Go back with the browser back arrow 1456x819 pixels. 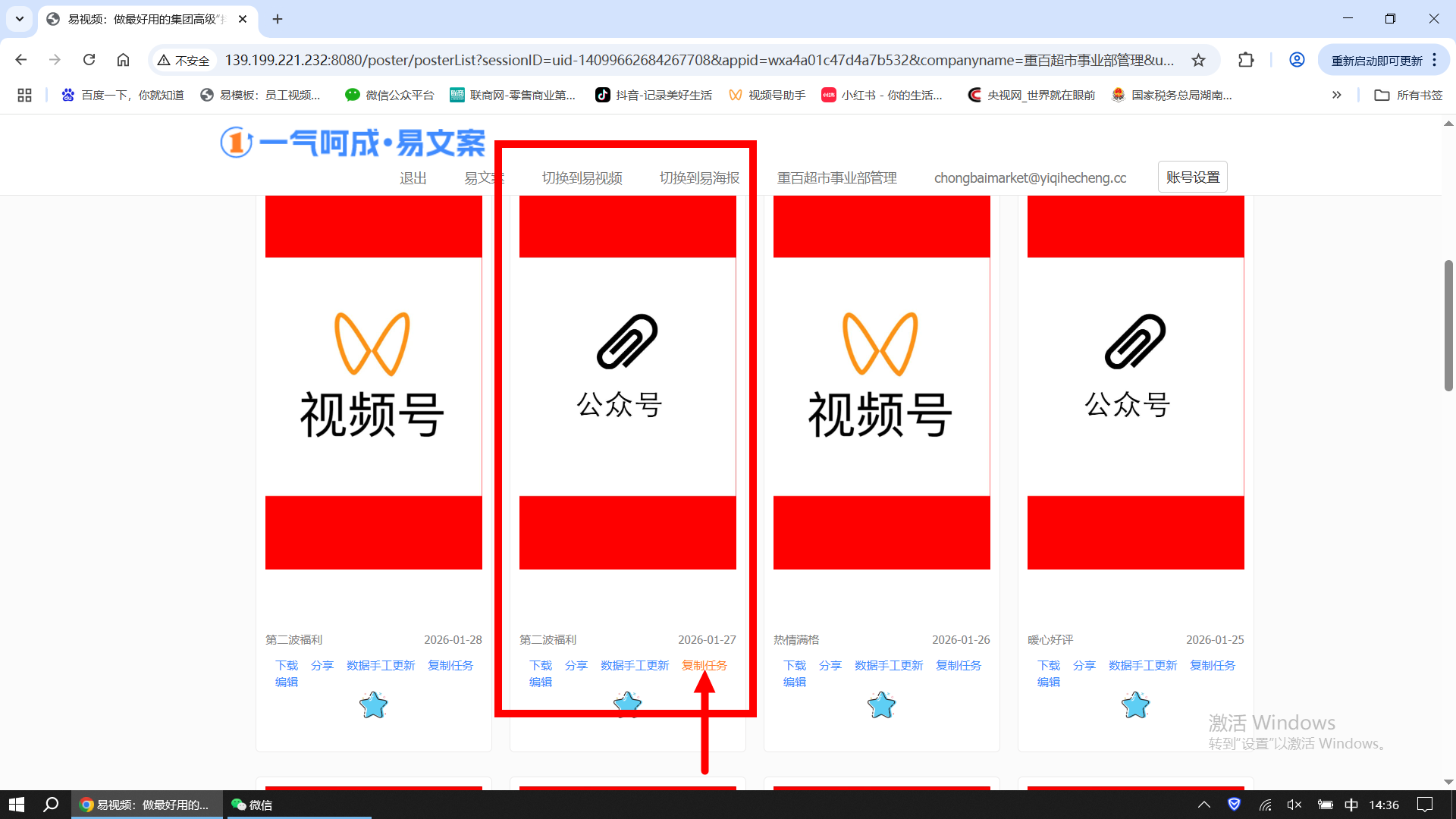pyautogui.click(x=21, y=60)
